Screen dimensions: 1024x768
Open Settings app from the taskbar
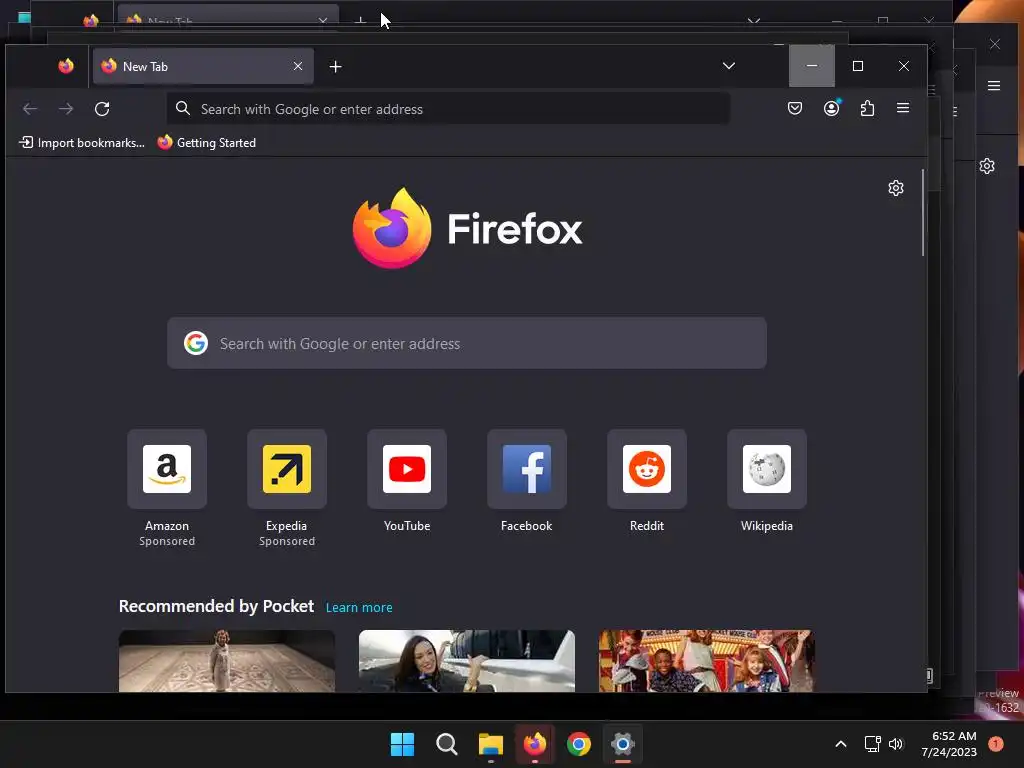coord(623,744)
